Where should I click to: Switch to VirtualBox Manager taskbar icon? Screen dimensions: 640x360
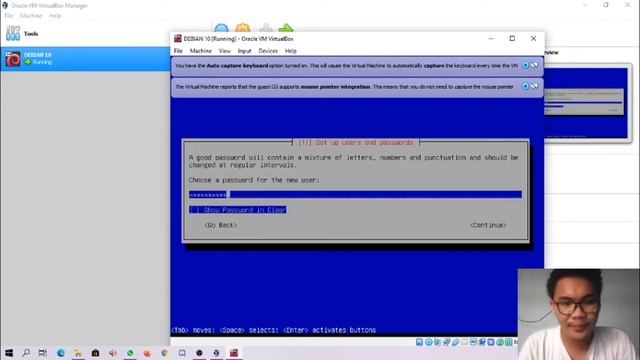(x=216, y=353)
